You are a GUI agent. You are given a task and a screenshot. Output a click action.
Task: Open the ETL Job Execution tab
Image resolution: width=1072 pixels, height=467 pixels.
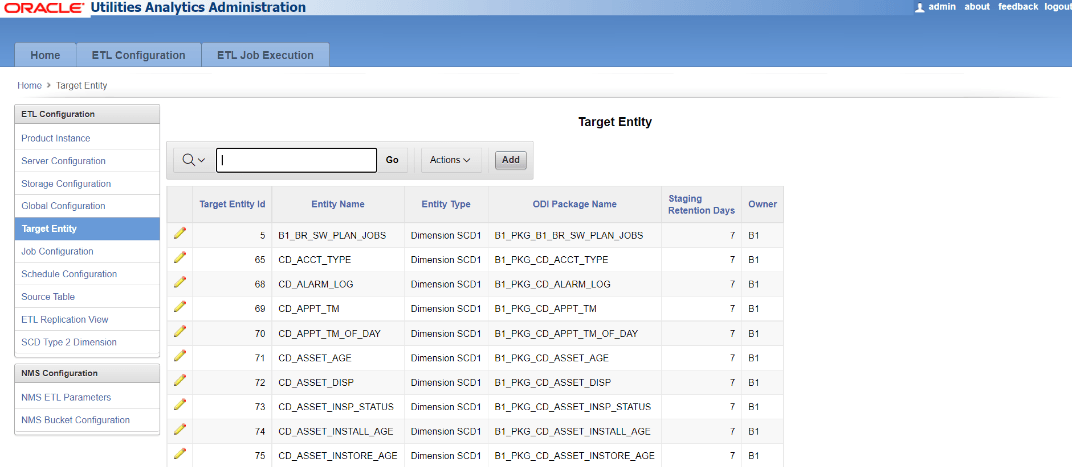point(265,55)
